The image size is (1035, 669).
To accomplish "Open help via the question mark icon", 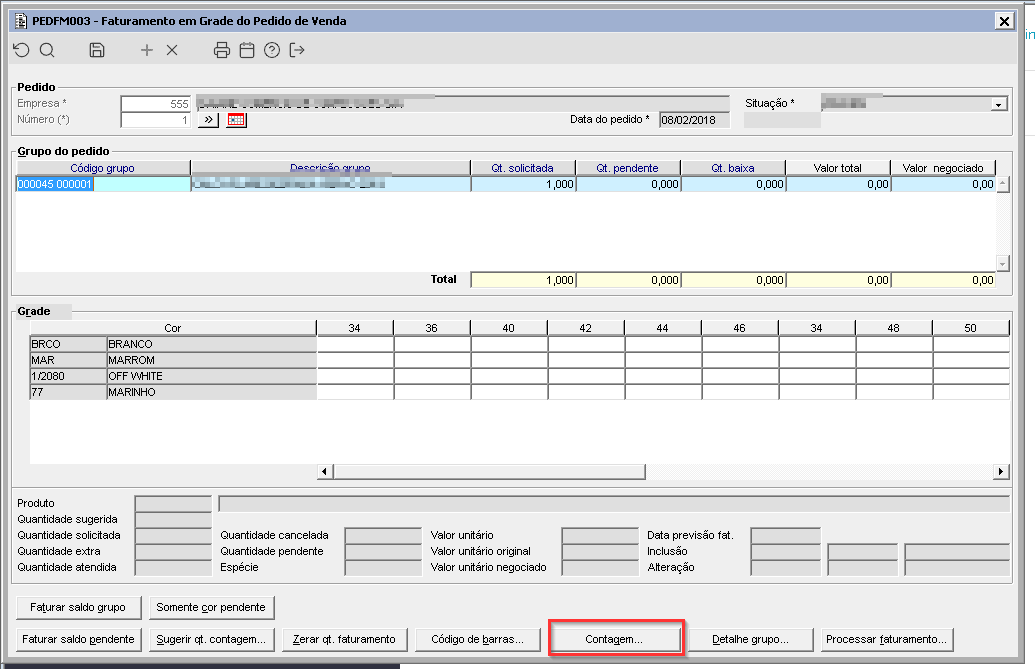I will click(x=272, y=50).
